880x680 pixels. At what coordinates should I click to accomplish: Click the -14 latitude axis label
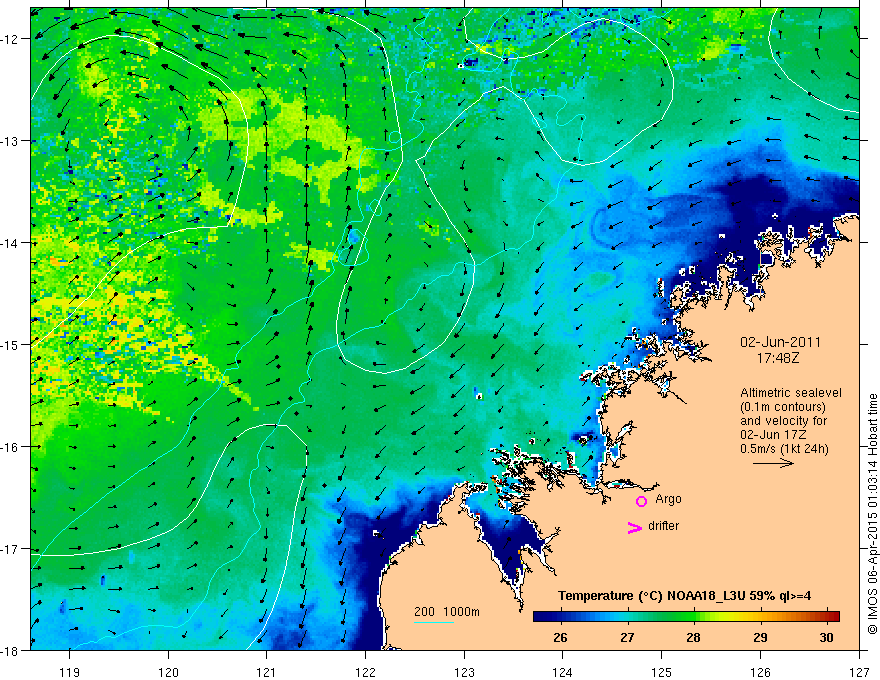(x=10, y=243)
